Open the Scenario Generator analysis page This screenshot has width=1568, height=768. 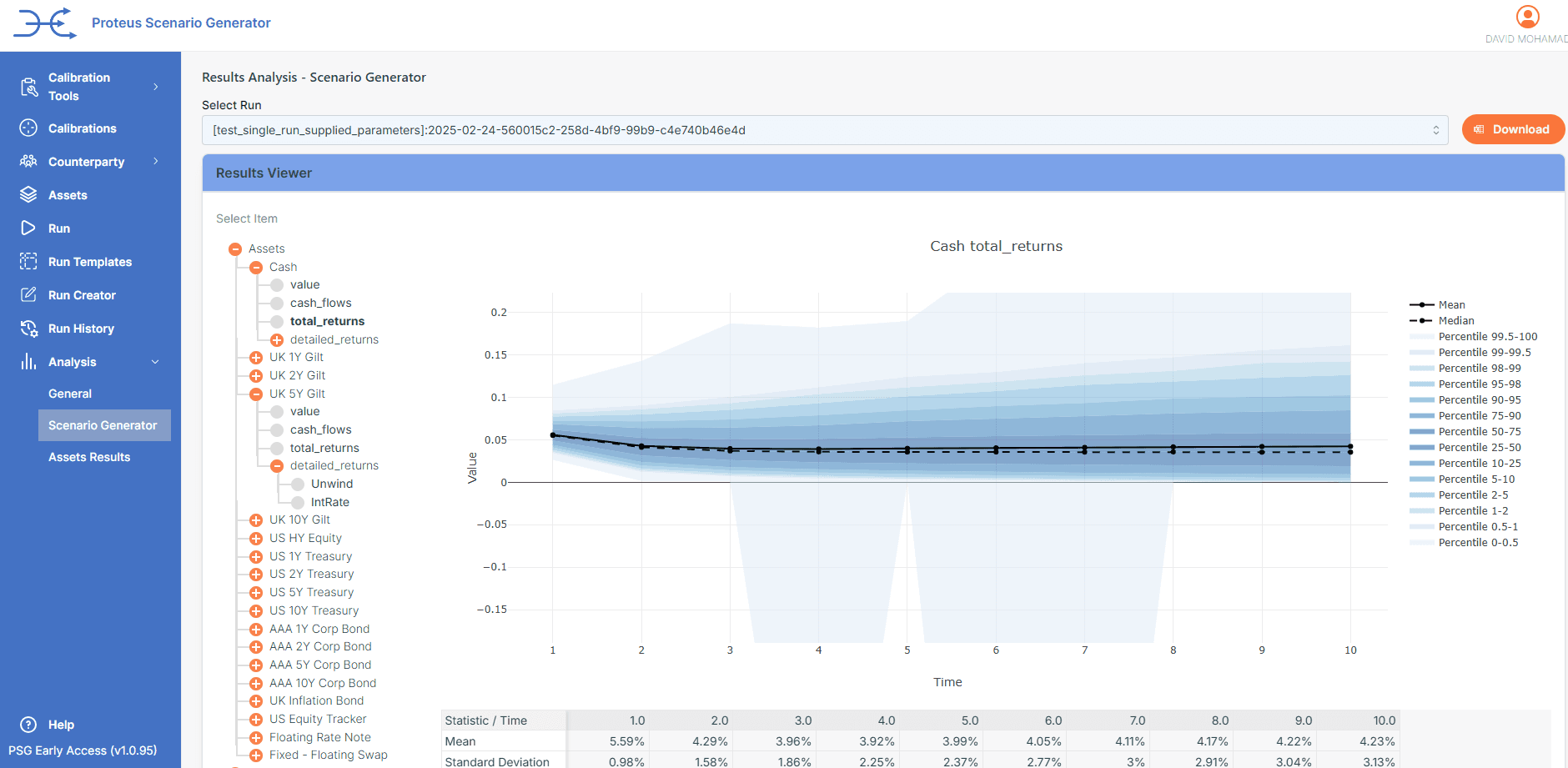tap(103, 425)
